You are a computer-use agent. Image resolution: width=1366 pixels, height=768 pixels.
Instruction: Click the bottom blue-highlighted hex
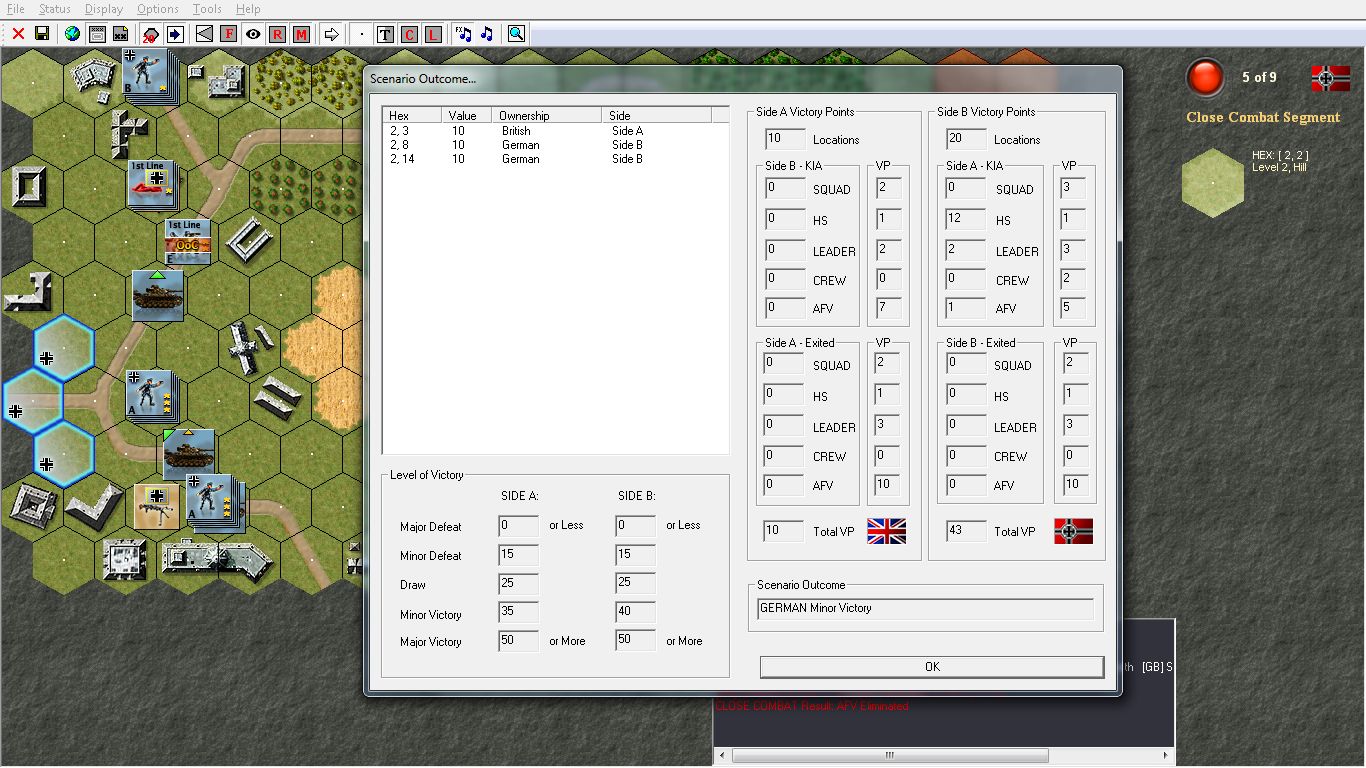65,455
